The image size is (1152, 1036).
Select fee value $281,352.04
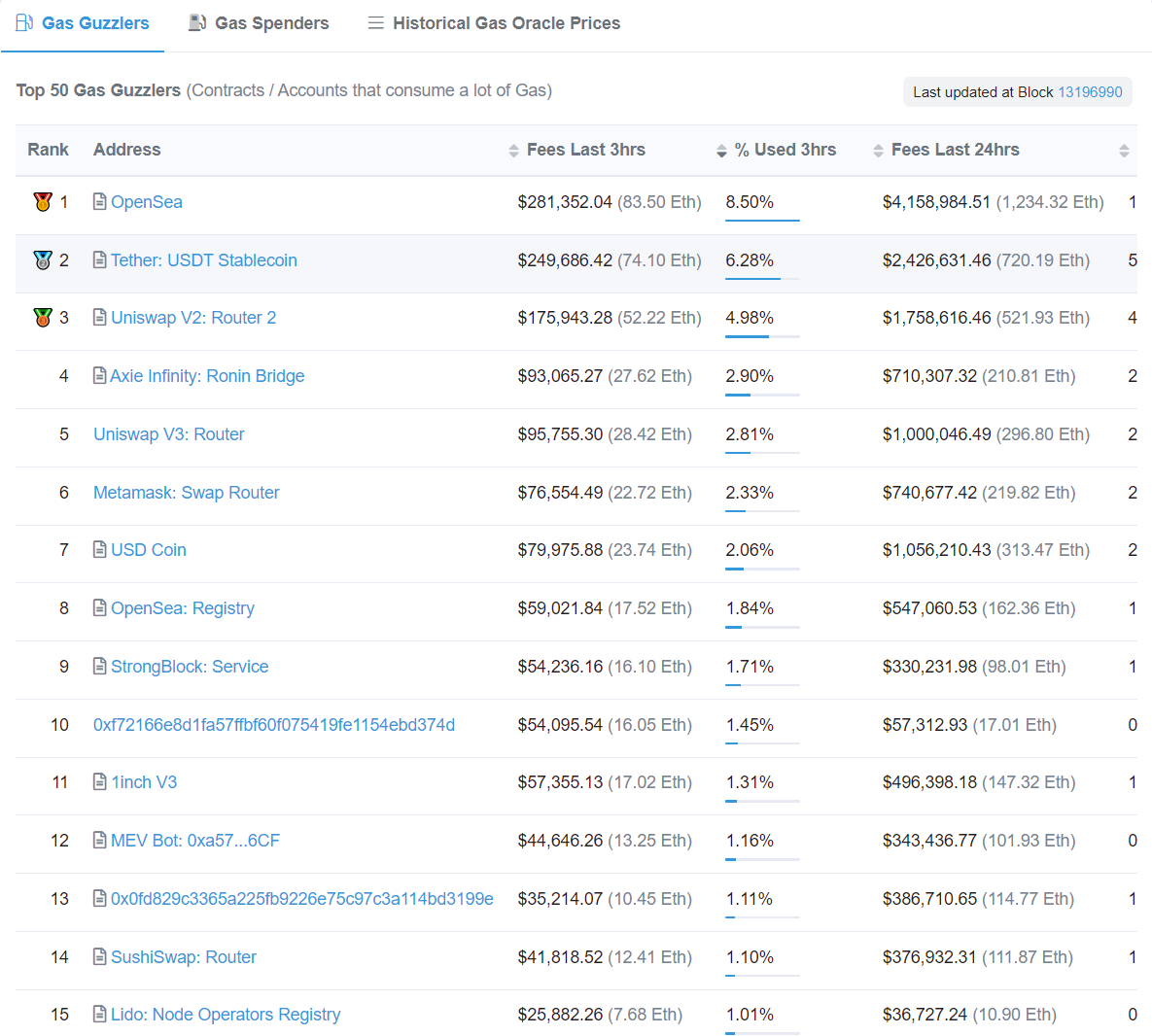pyautogui.click(x=564, y=202)
